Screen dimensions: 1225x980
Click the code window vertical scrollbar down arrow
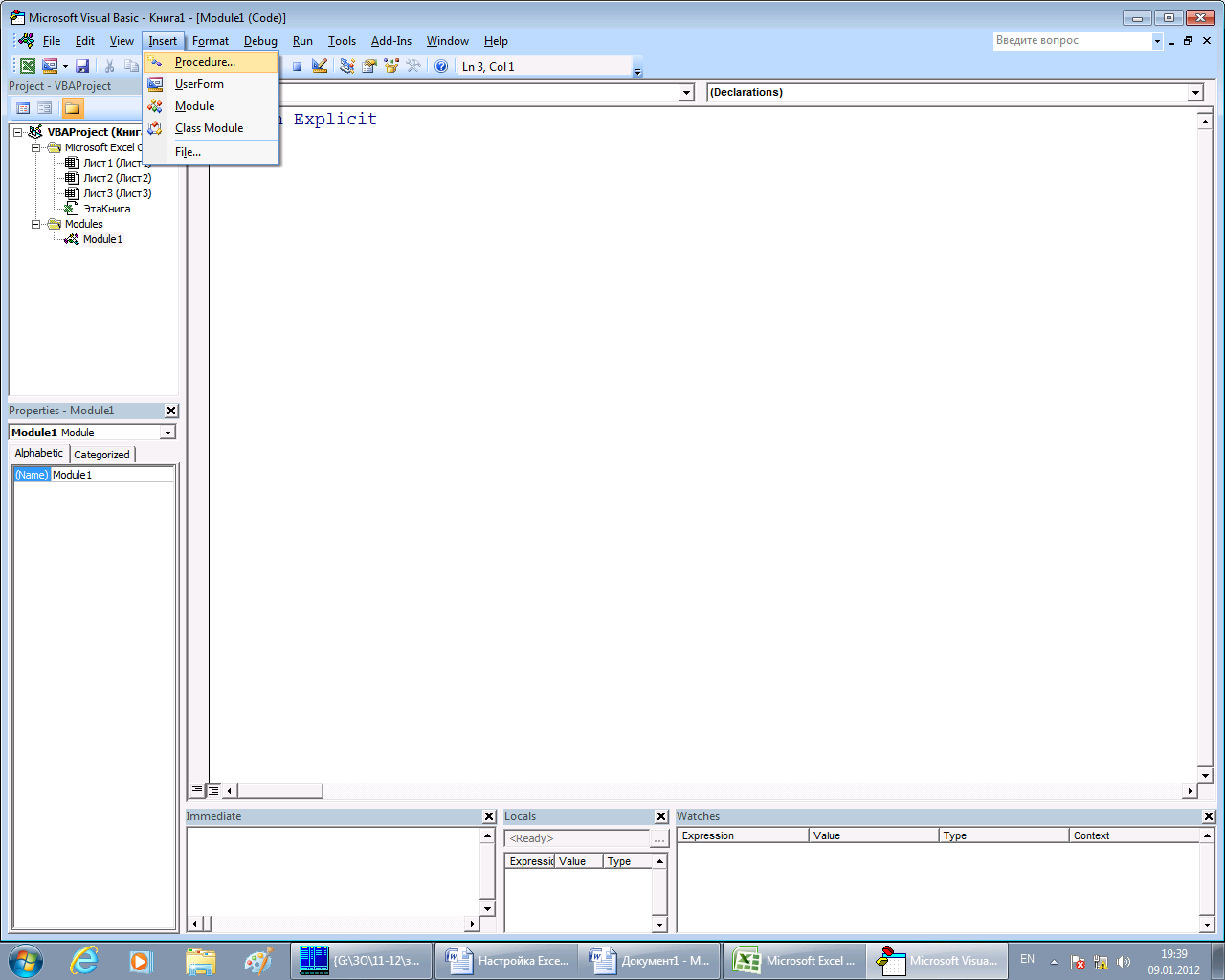(1206, 774)
